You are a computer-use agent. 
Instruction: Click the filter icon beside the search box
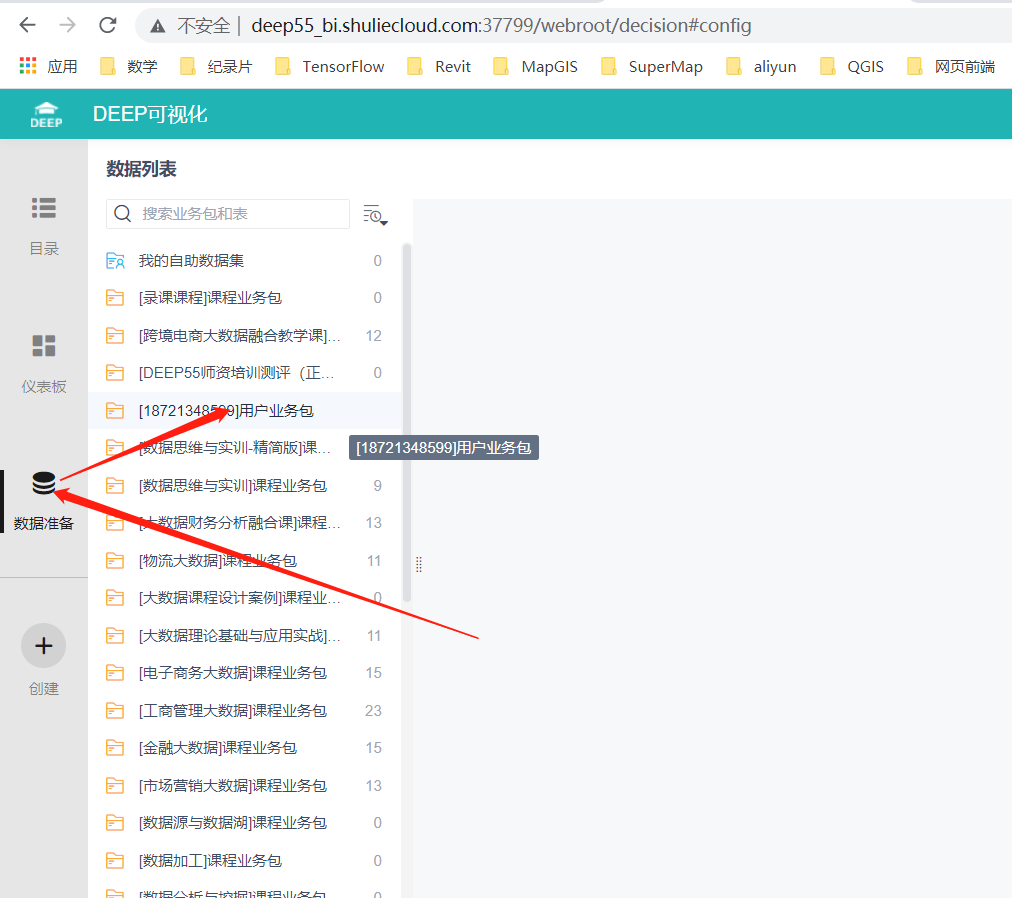(x=372, y=213)
